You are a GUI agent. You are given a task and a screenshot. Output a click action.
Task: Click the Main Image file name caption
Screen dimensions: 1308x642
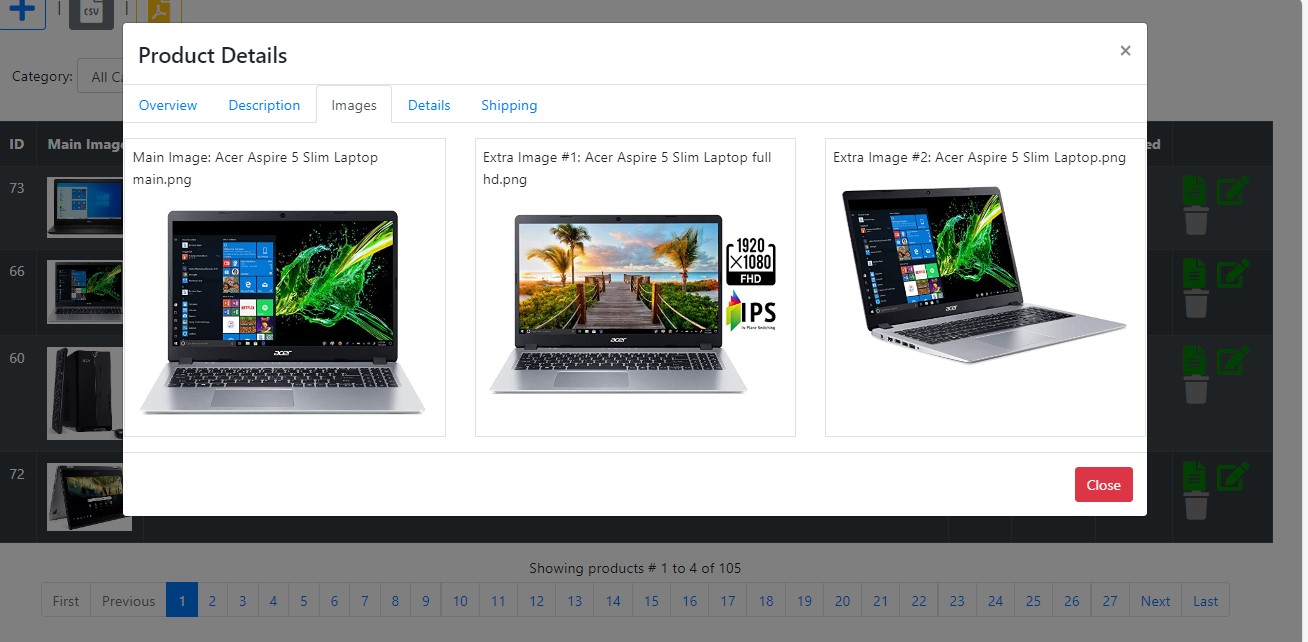click(x=255, y=168)
